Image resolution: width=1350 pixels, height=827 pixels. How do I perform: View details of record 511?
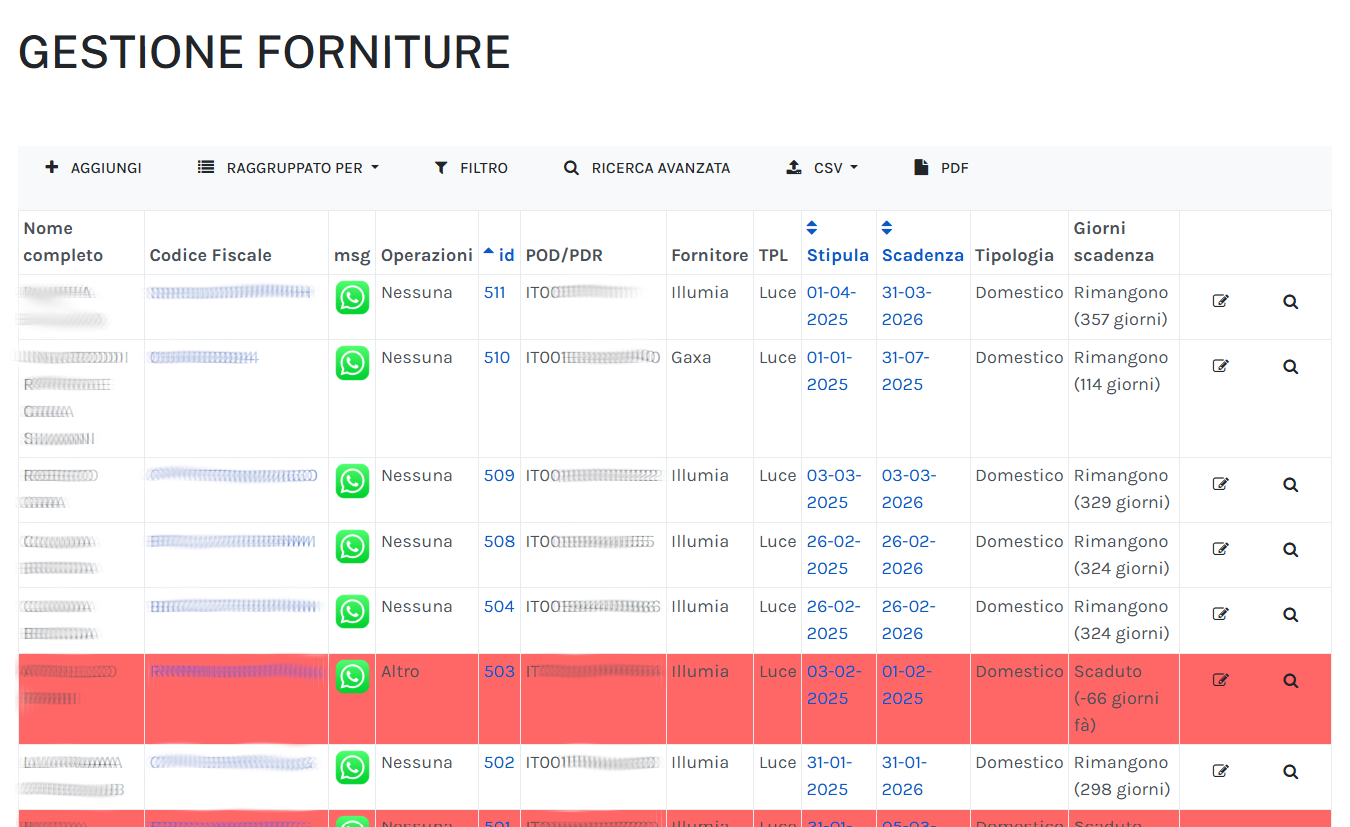[x=1291, y=301]
